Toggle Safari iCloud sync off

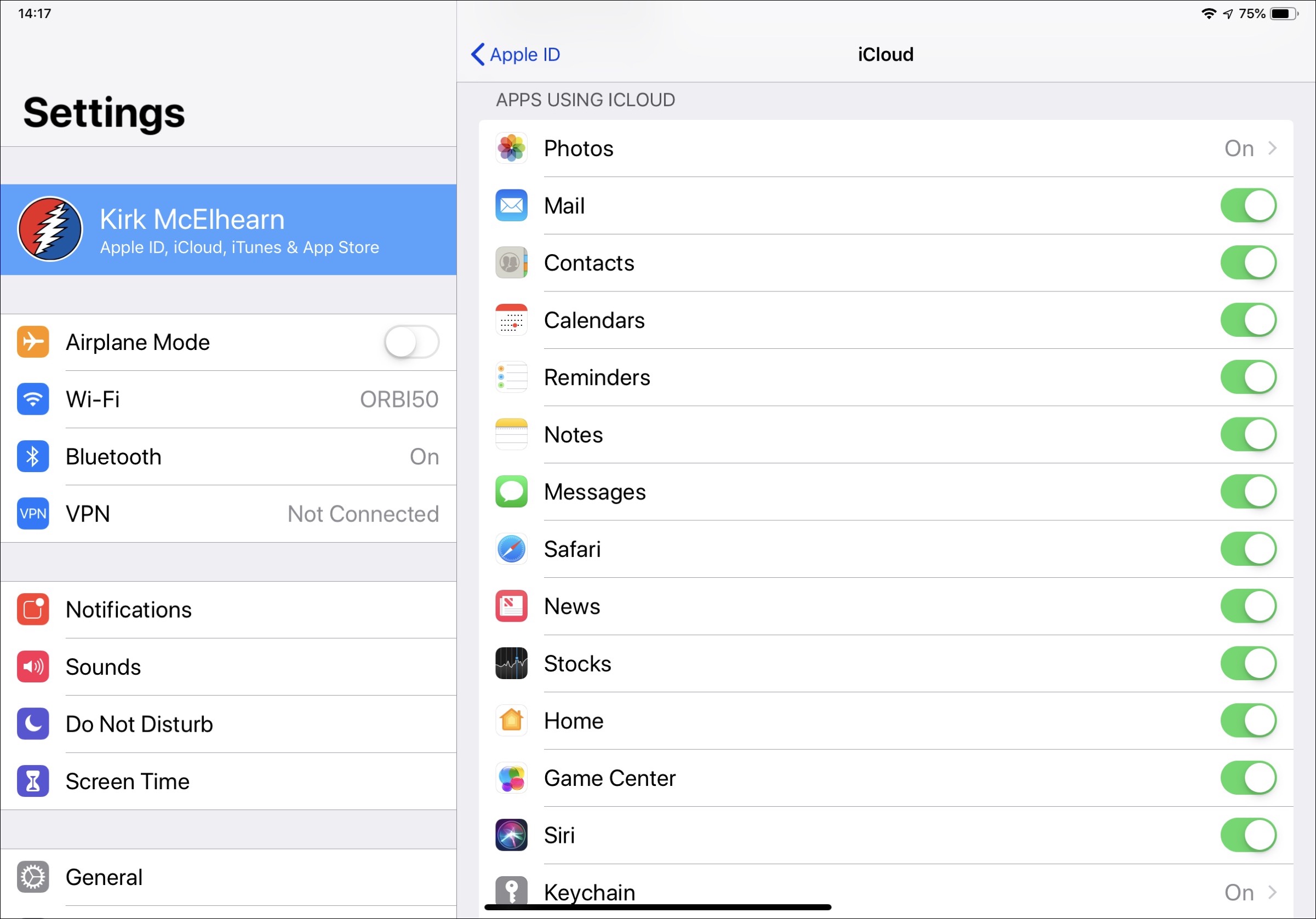tap(1249, 549)
